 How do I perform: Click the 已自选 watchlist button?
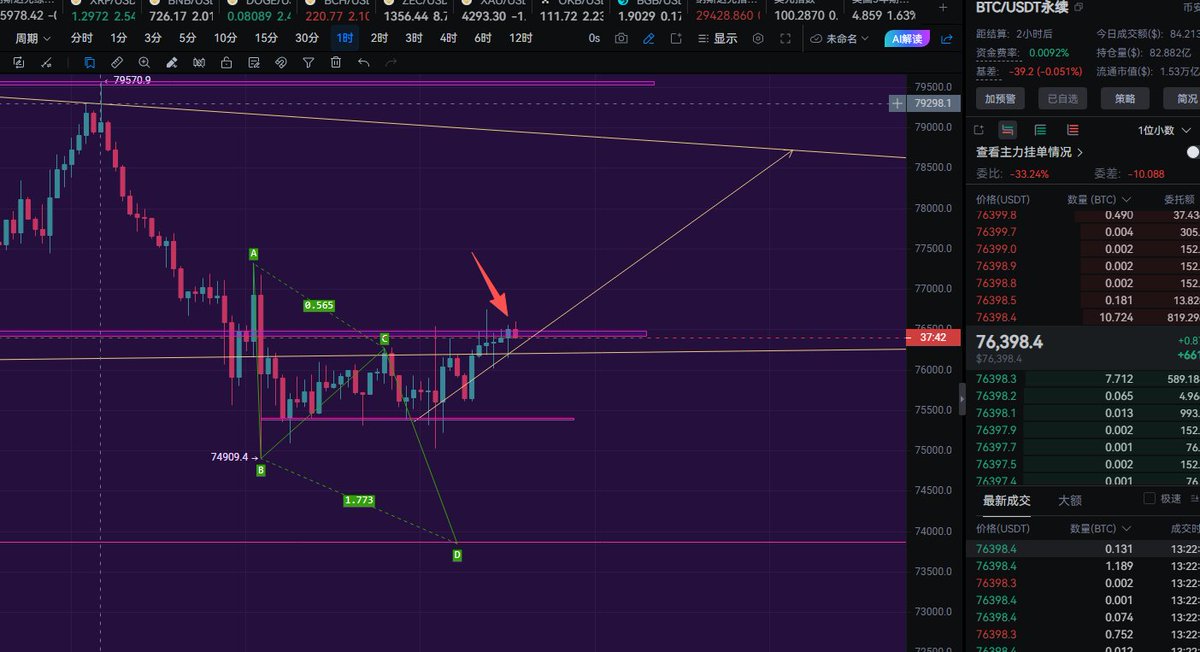[x=1063, y=99]
